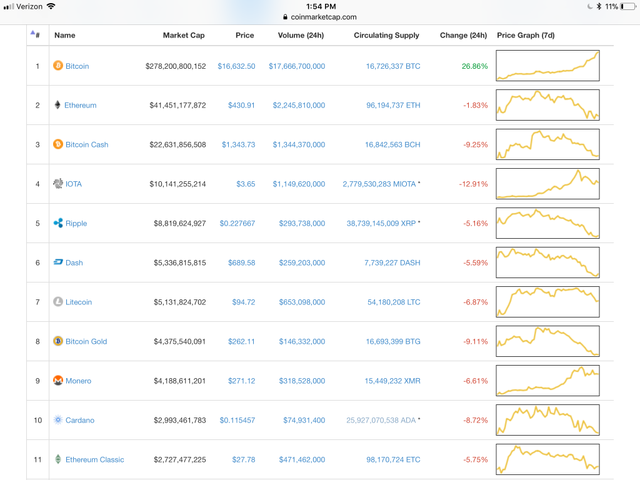Click the IOTA logo icon
The width and height of the screenshot is (640, 480).
tap(58, 183)
